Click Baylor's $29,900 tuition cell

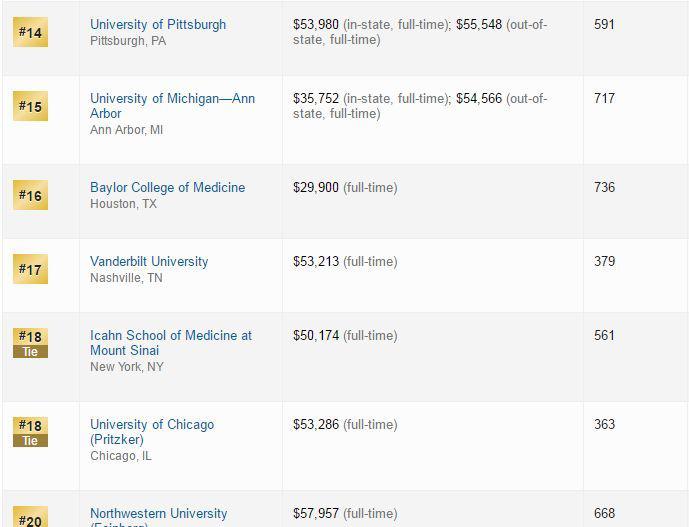(315, 187)
